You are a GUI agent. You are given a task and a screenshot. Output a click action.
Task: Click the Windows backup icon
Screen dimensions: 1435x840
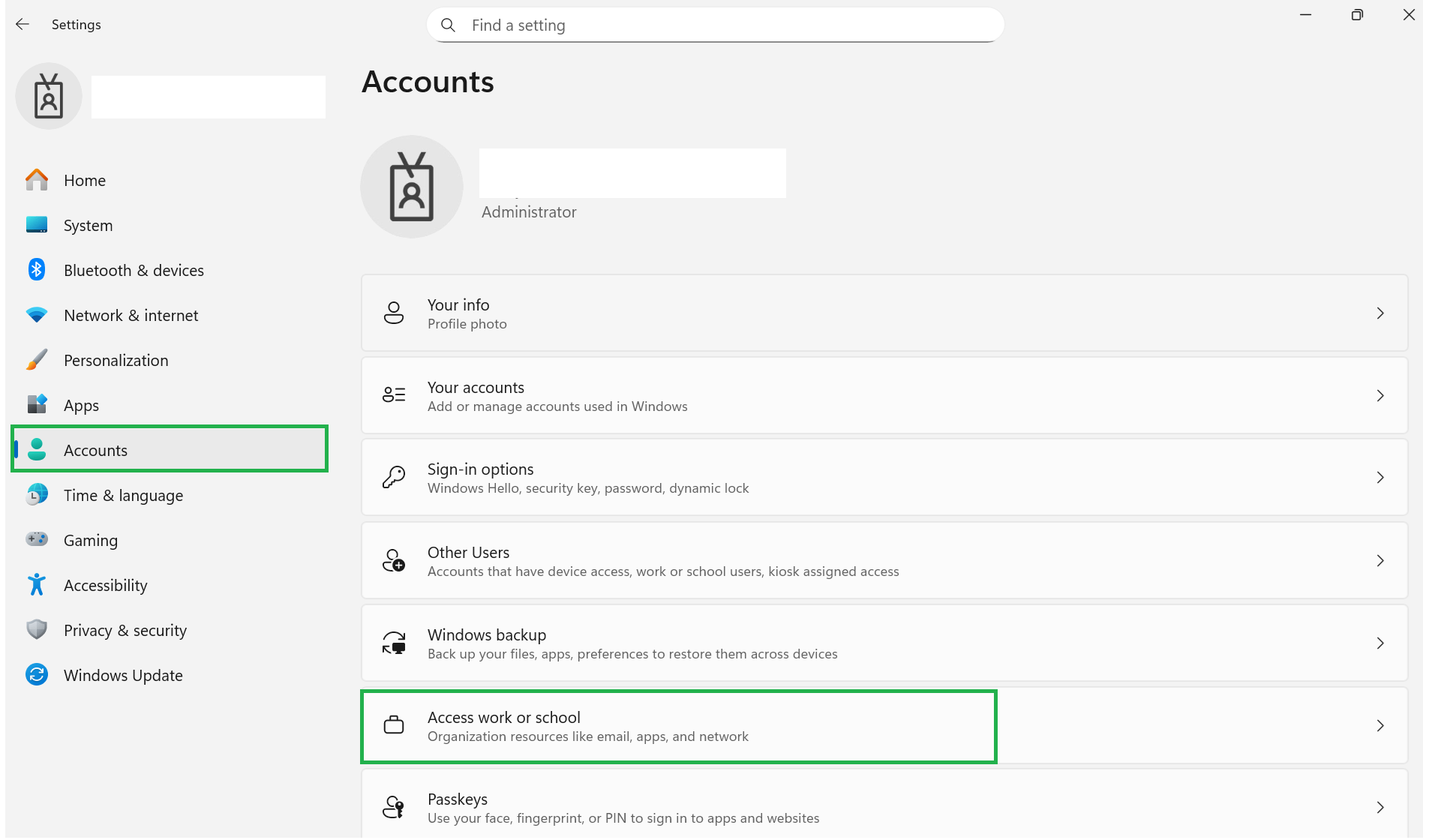coord(394,643)
